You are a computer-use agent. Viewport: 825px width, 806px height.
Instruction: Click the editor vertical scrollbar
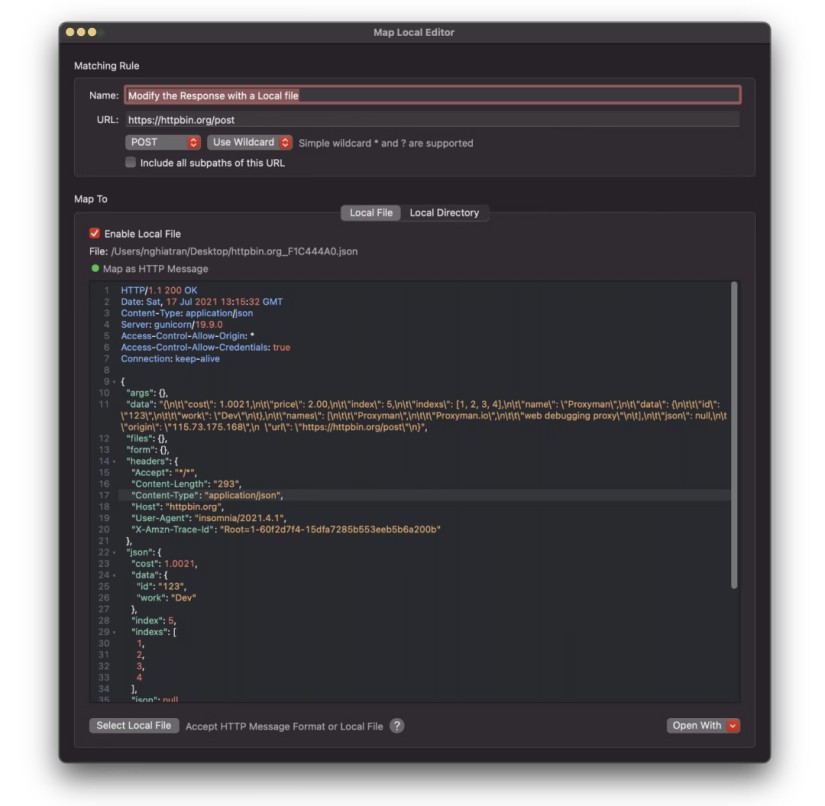734,435
